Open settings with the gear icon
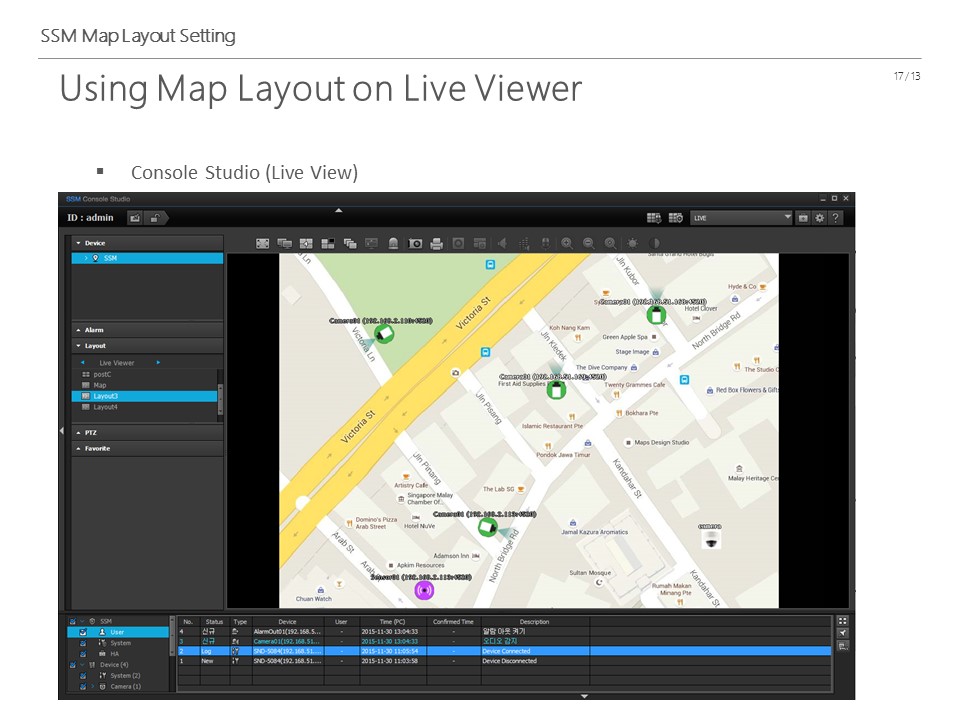Viewport: 960px width, 720px height. [819, 218]
